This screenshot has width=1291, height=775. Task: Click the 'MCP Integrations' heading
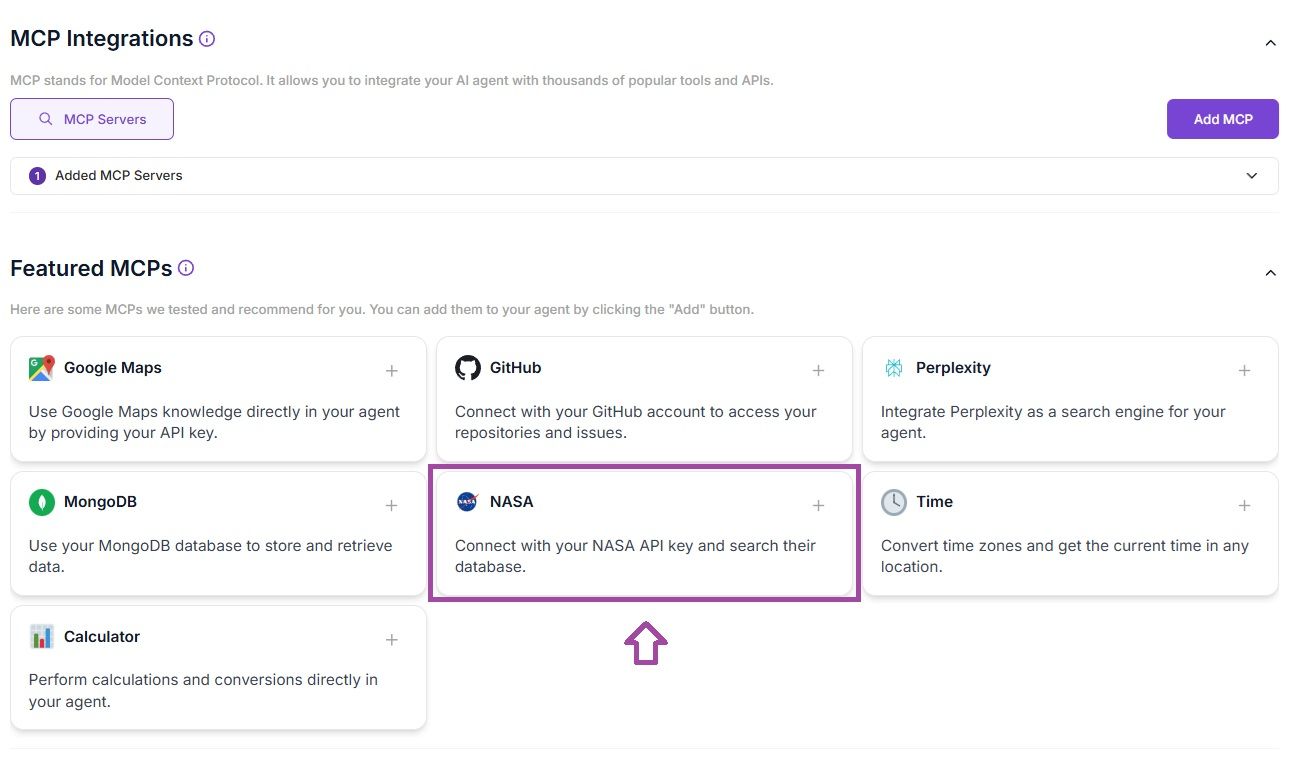(102, 39)
